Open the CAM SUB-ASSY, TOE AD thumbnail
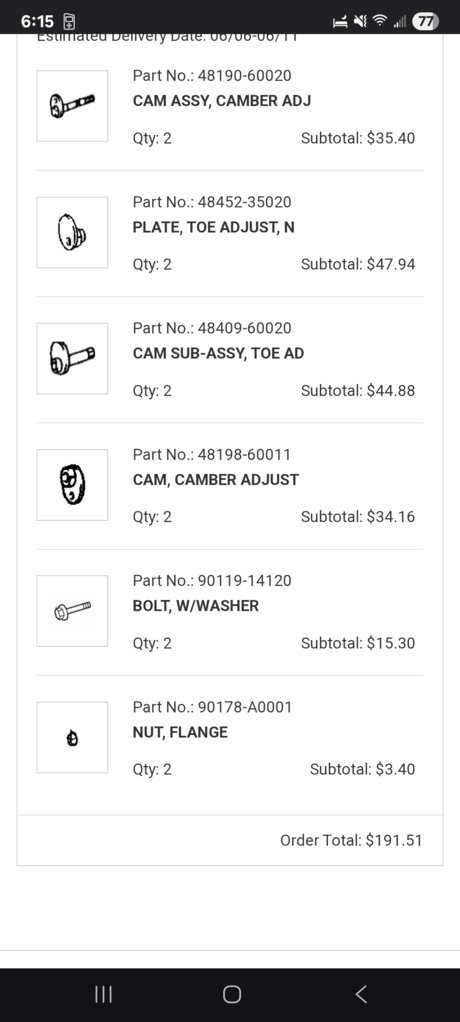The image size is (460, 1022). pyautogui.click(x=72, y=358)
